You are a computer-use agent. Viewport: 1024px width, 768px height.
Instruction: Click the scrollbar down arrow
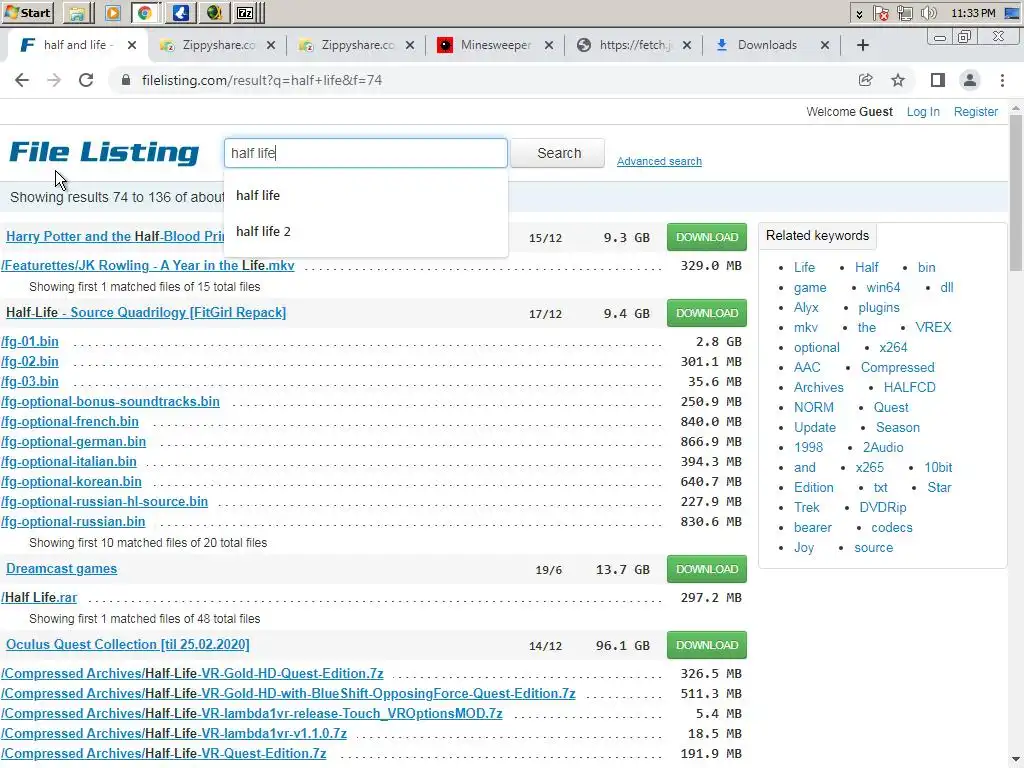(1016, 760)
